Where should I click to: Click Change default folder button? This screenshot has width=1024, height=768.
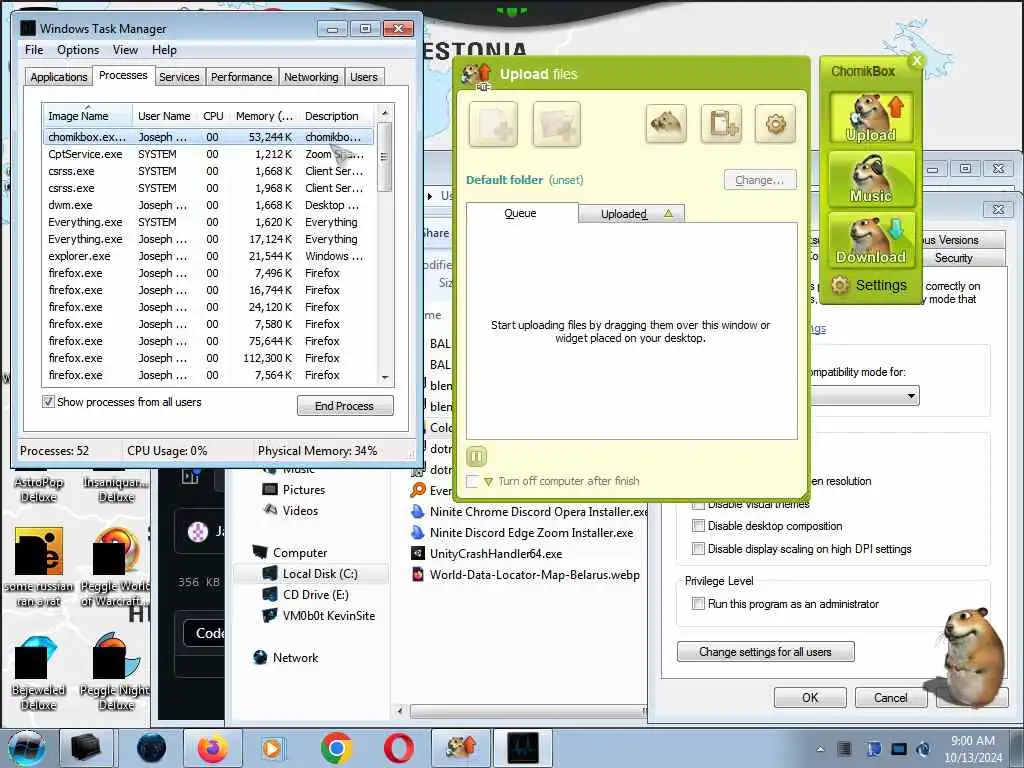click(x=760, y=180)
